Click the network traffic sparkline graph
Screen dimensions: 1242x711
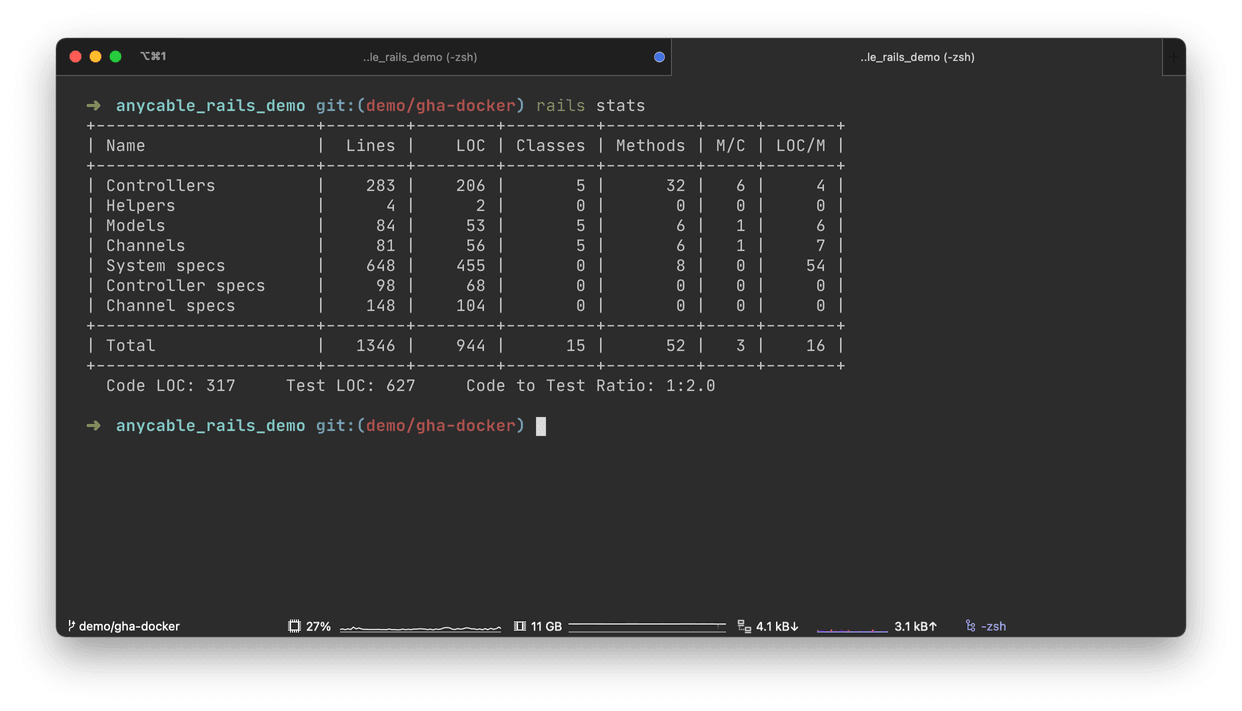pos(852,628)
